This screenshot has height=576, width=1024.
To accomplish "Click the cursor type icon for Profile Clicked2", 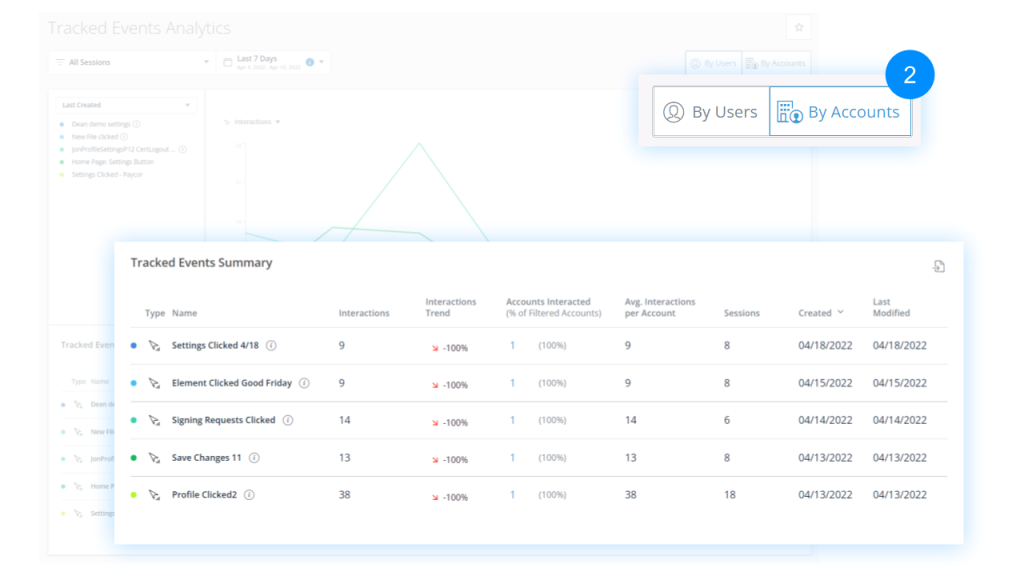I will (154, 495).
